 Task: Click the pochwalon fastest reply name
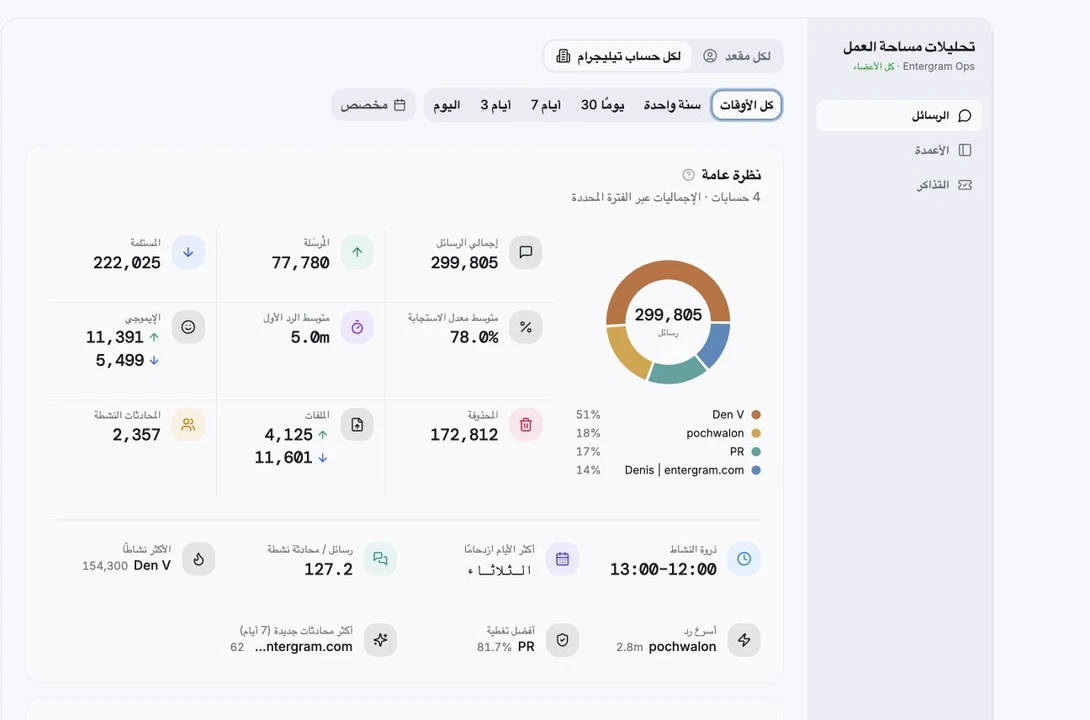pos(682,647)
